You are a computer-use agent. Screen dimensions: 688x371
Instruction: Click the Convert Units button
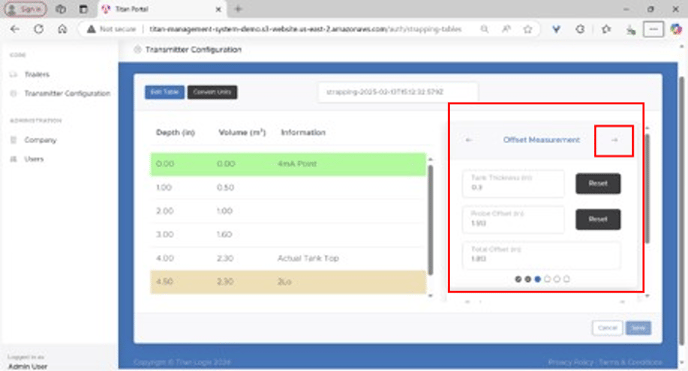click(x=212, y=92)
